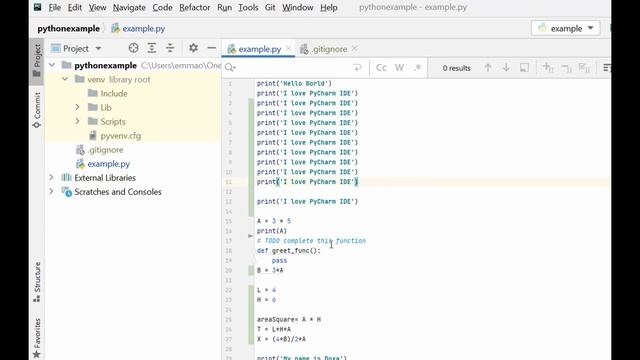Open the Navigate menu

[x=129, y=7]
